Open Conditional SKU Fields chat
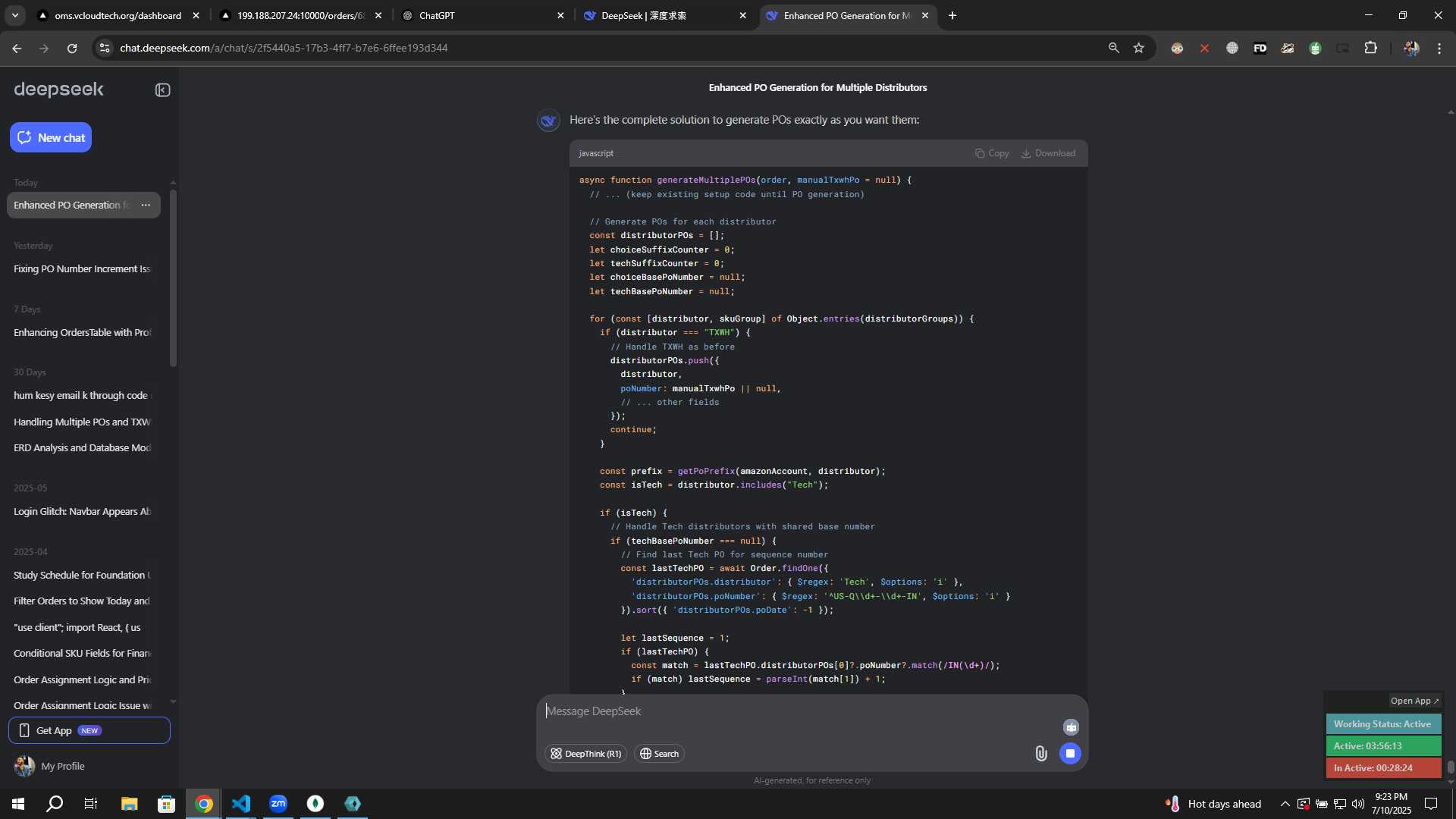Image resolution: width=1456 pixels, height=819 pixels. click(82, 653)
